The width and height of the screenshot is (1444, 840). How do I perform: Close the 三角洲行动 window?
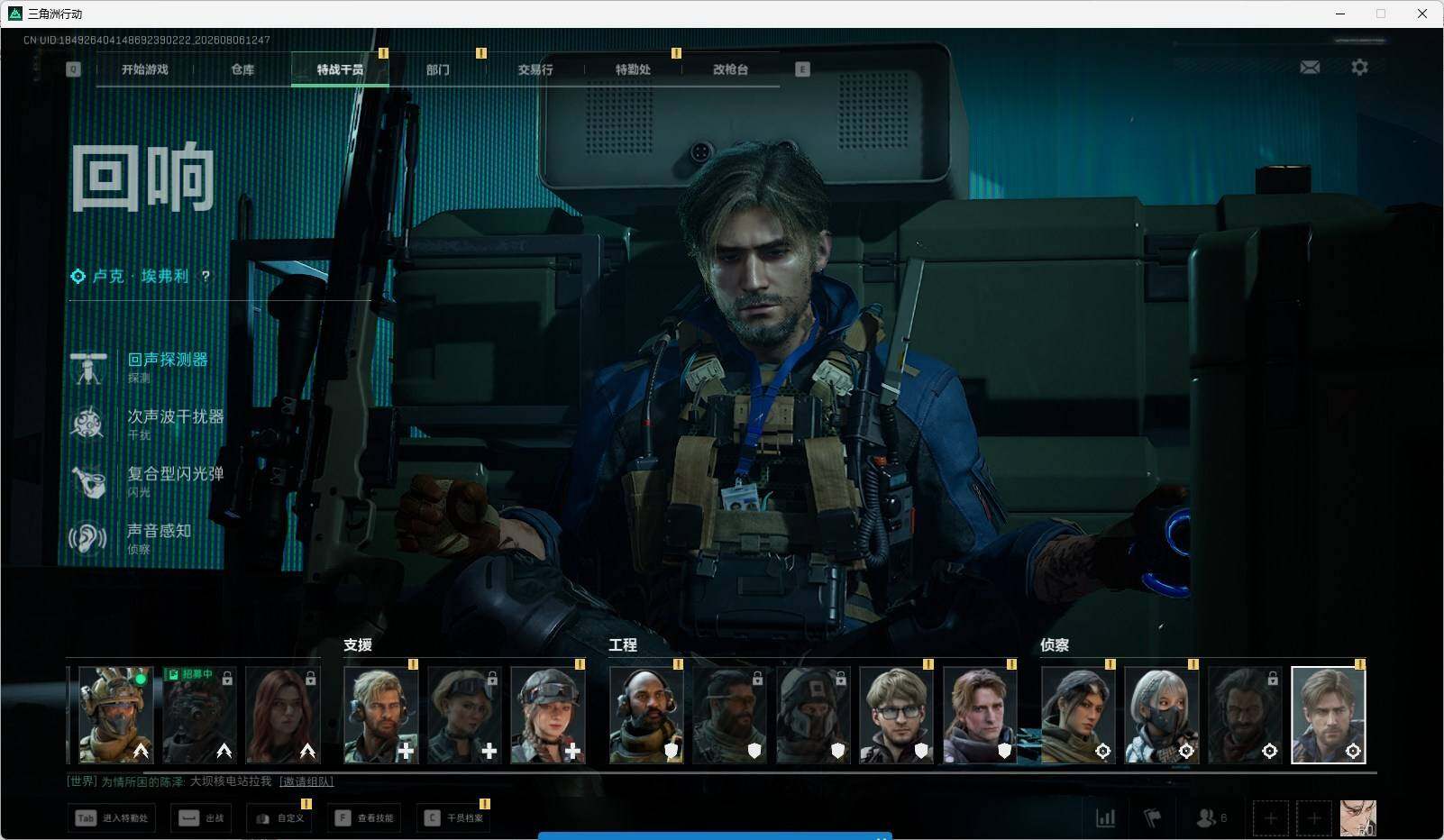(1422, 14)
